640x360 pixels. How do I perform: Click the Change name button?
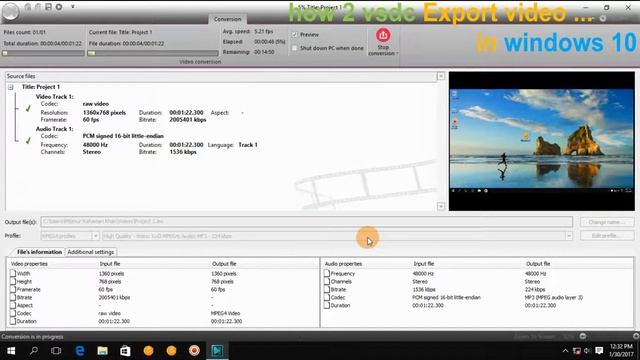pos(607,222)
